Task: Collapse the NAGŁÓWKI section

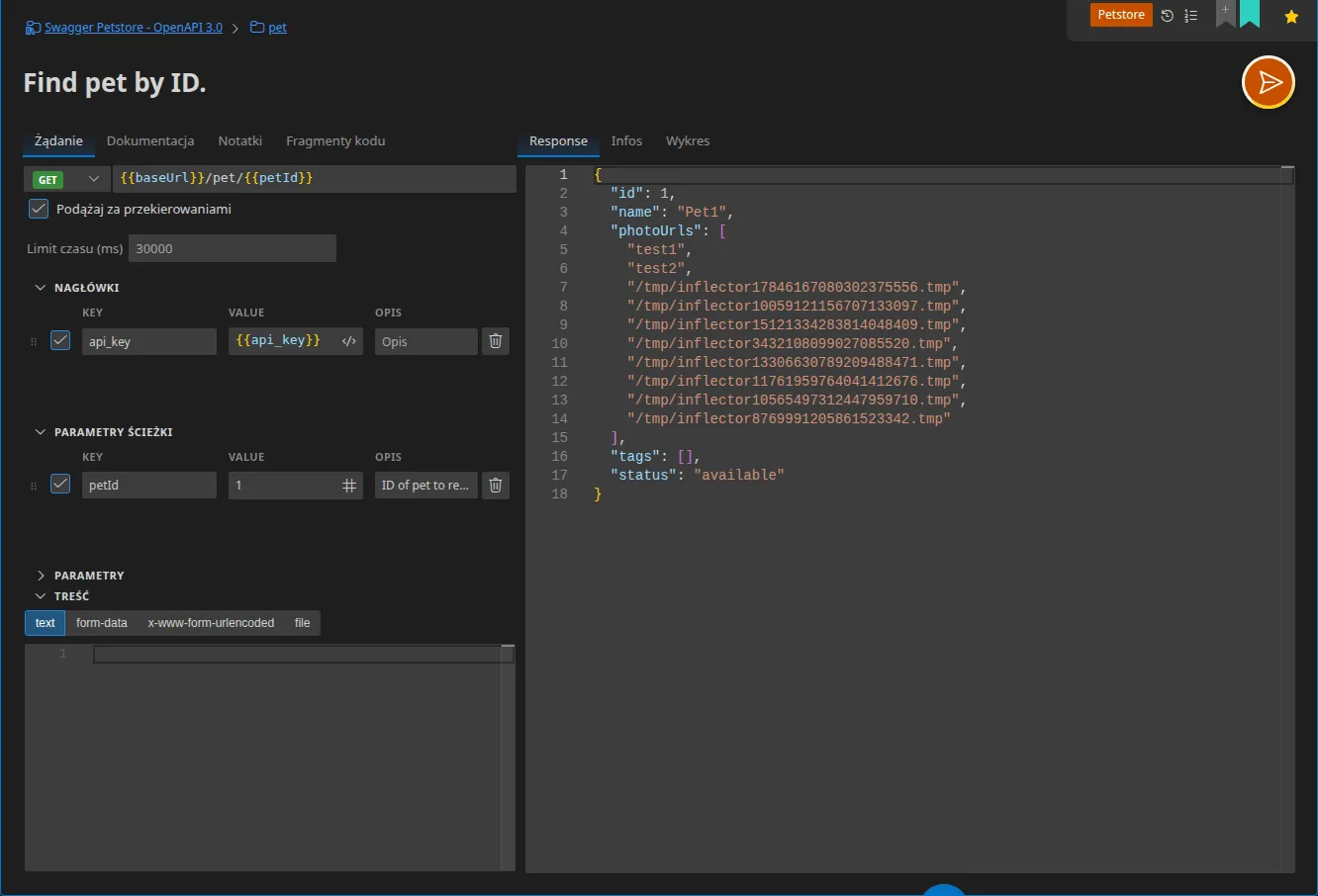Action: pyautogui.click(x=41, y=288)
